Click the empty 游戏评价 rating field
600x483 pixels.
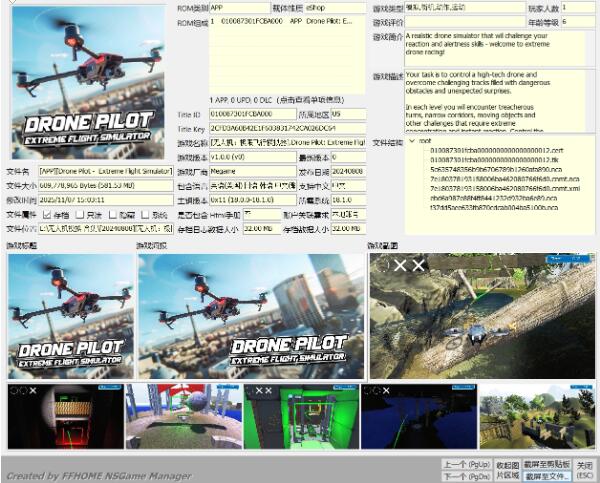(465, 22)
